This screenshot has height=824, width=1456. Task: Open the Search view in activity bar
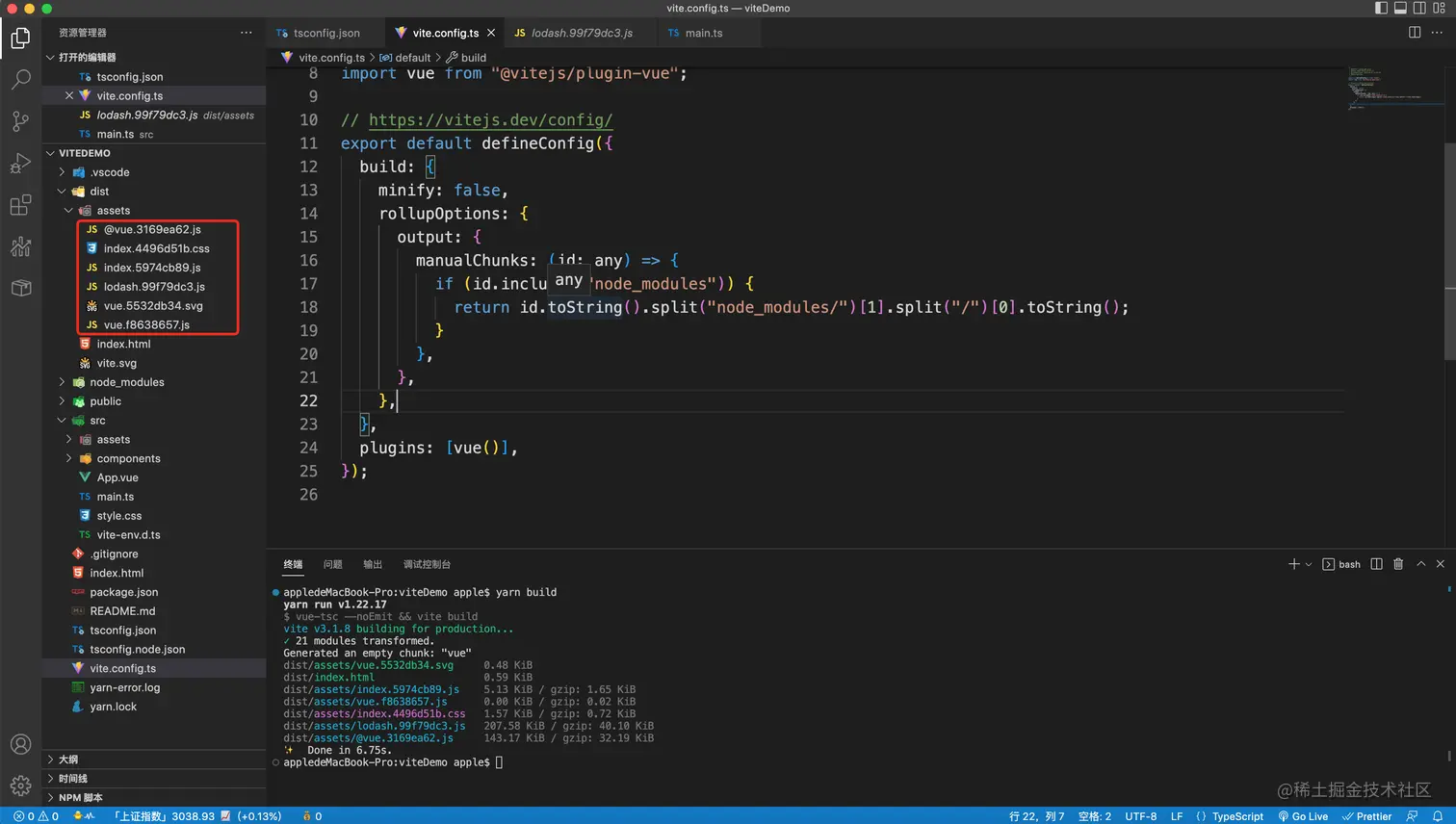pyautogui.click(x=20, y=80)
